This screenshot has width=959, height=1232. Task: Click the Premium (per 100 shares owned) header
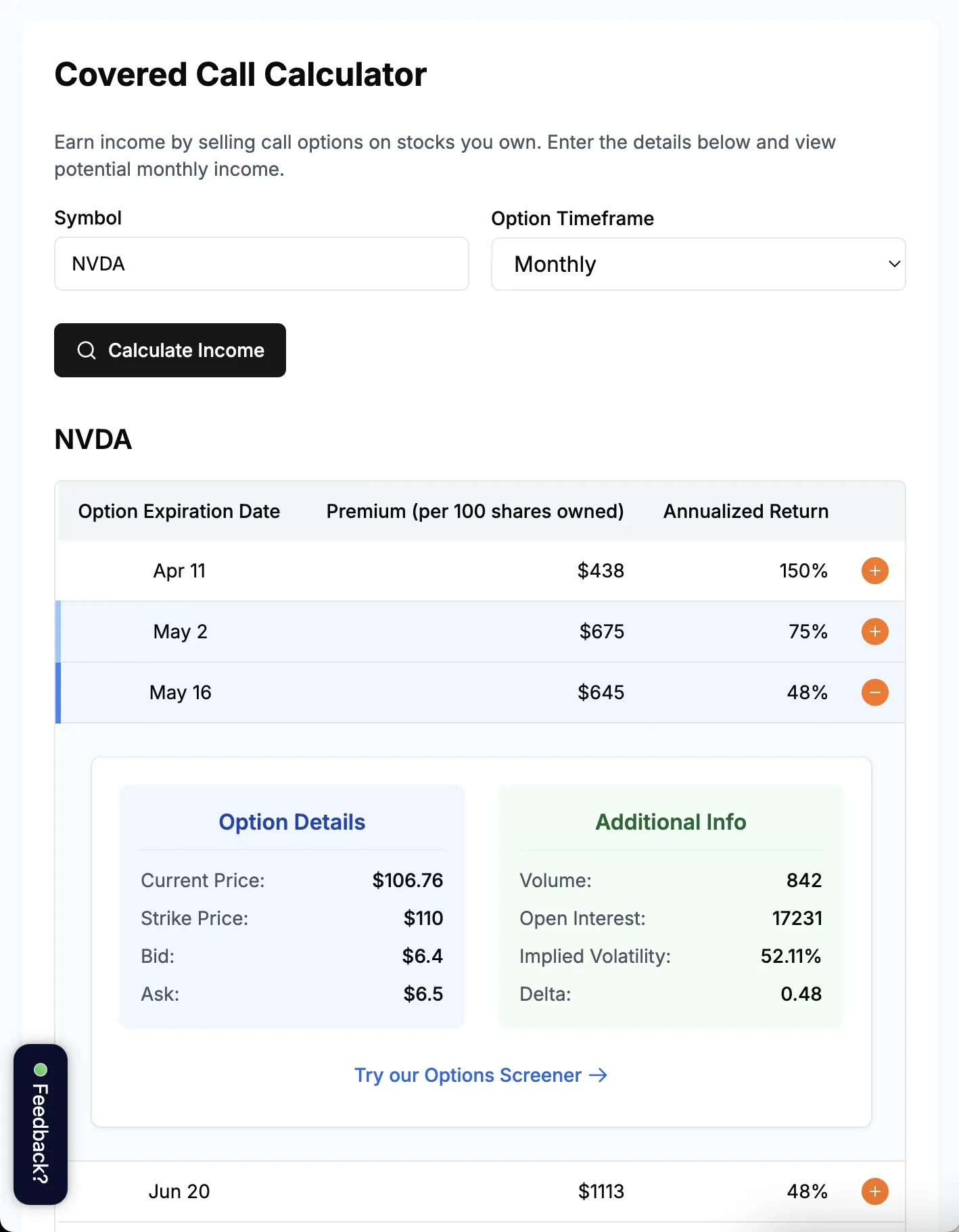(x=475, y=511)
